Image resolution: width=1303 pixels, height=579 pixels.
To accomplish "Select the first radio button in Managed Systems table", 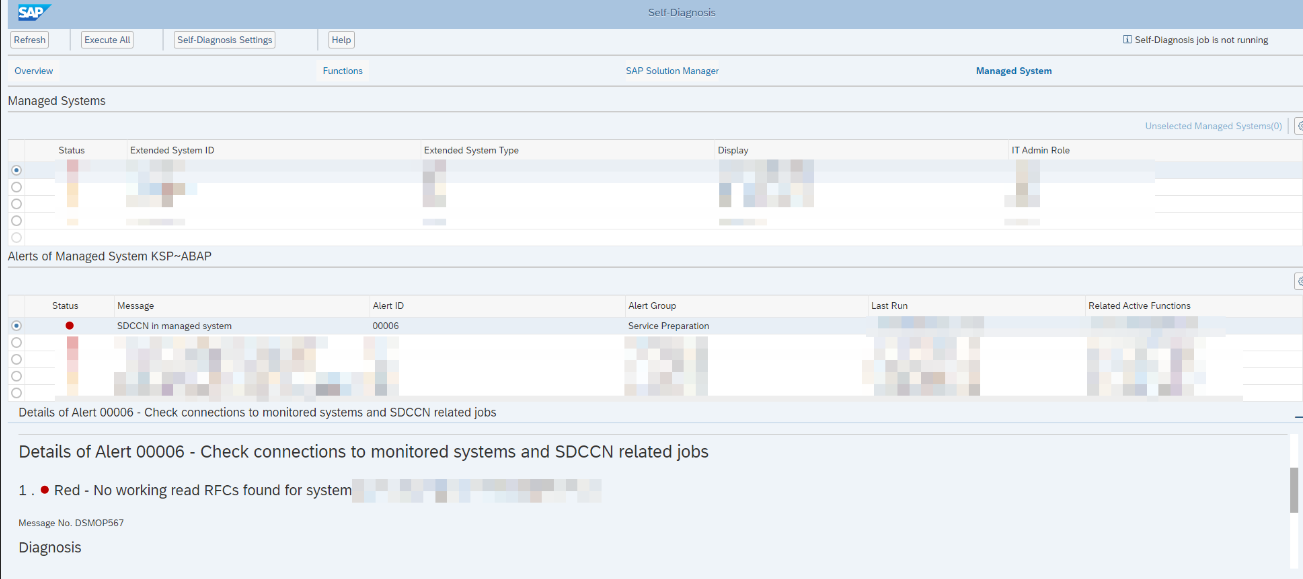I will point(16,170).
